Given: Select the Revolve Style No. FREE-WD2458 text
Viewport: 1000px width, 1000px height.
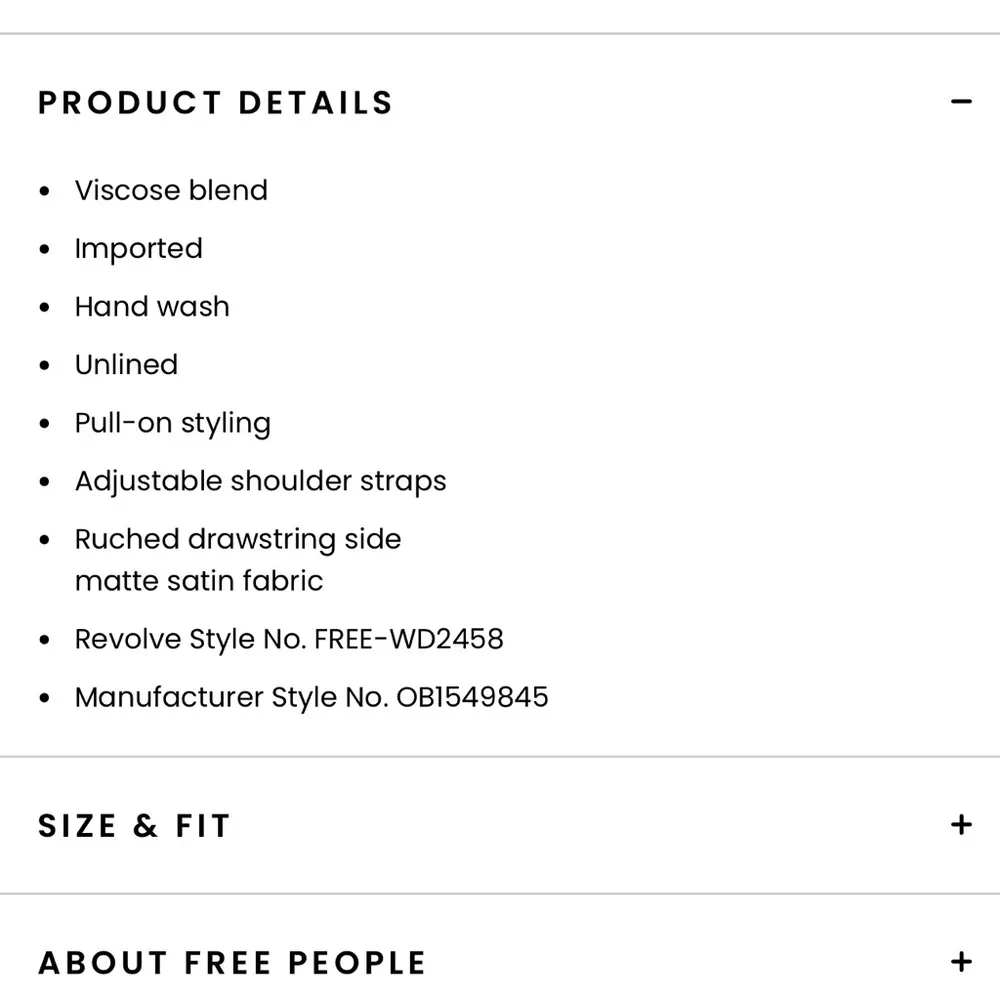Looking at the screenshot, I should point(289,638).
